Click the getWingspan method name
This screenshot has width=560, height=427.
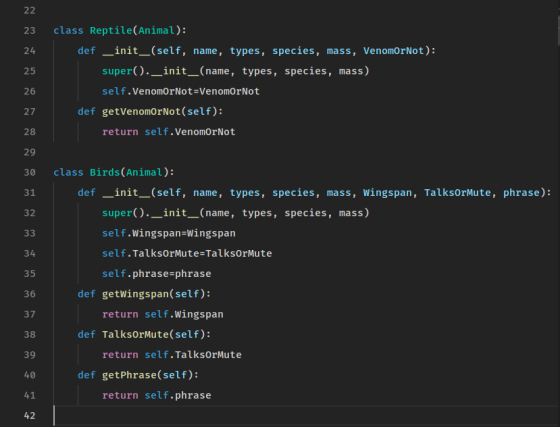click(x=135, y=294)
